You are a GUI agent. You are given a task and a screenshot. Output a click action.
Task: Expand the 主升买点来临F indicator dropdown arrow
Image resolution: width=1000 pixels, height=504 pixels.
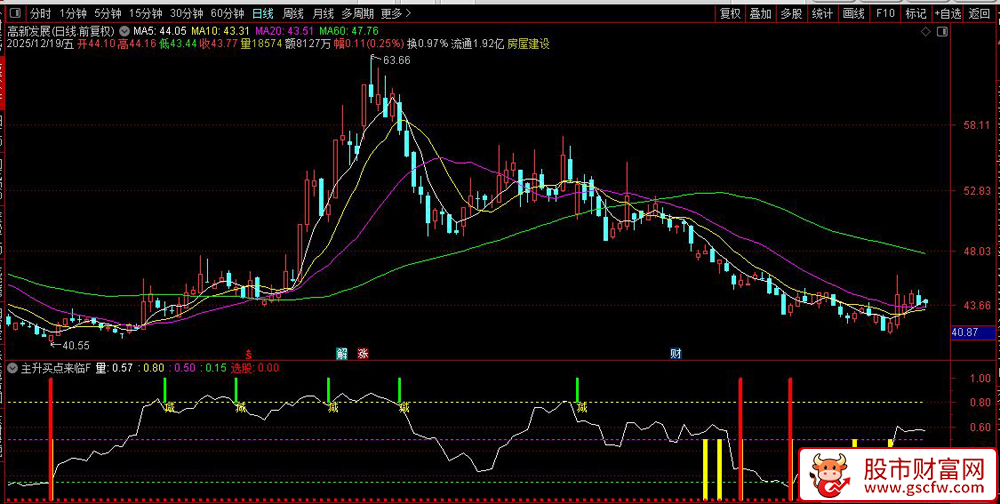coord(11,368)
